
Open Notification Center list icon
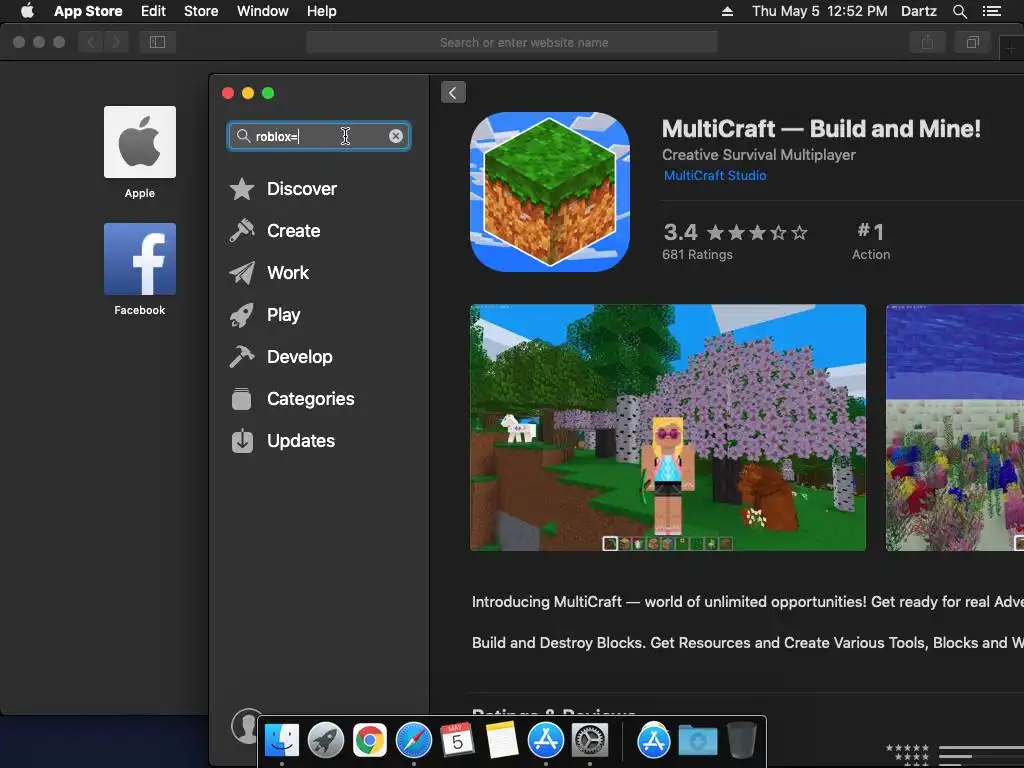(x=991, y=11)
